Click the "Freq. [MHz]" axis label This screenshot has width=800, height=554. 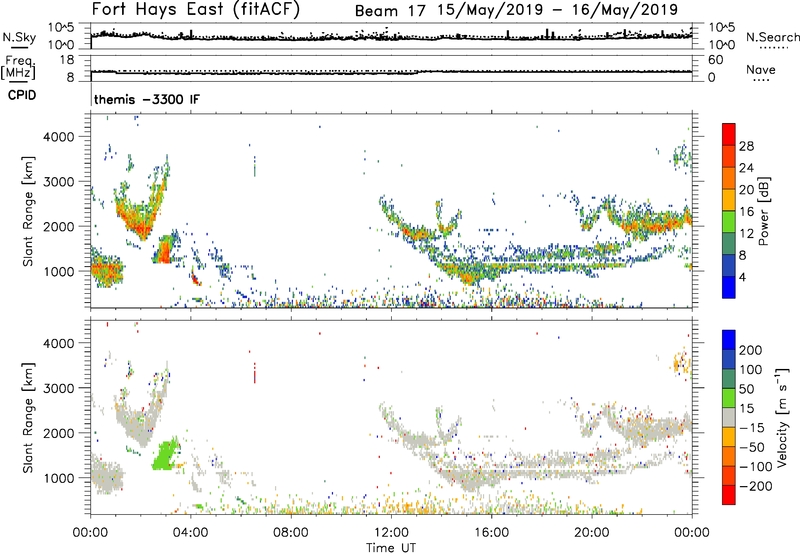tap(18, 67)
